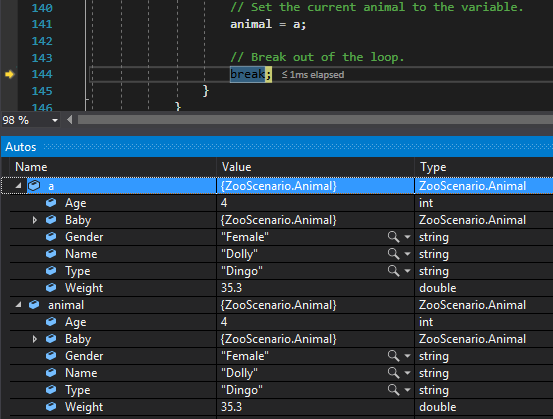
Task: Open zoom level 98 % dropdown
Action: click(55, 120)
